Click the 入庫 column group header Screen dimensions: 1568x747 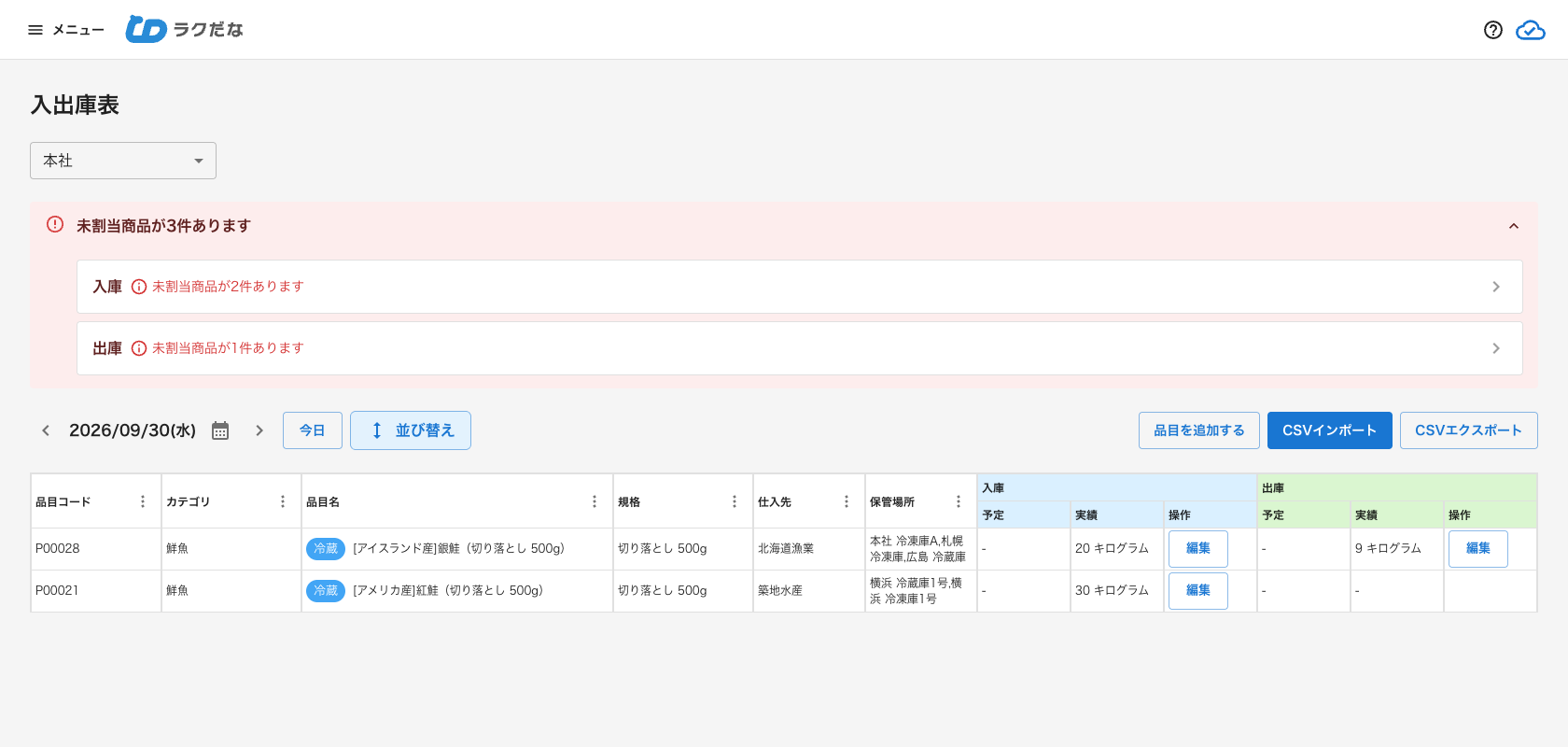click(x=1117, y=487)
